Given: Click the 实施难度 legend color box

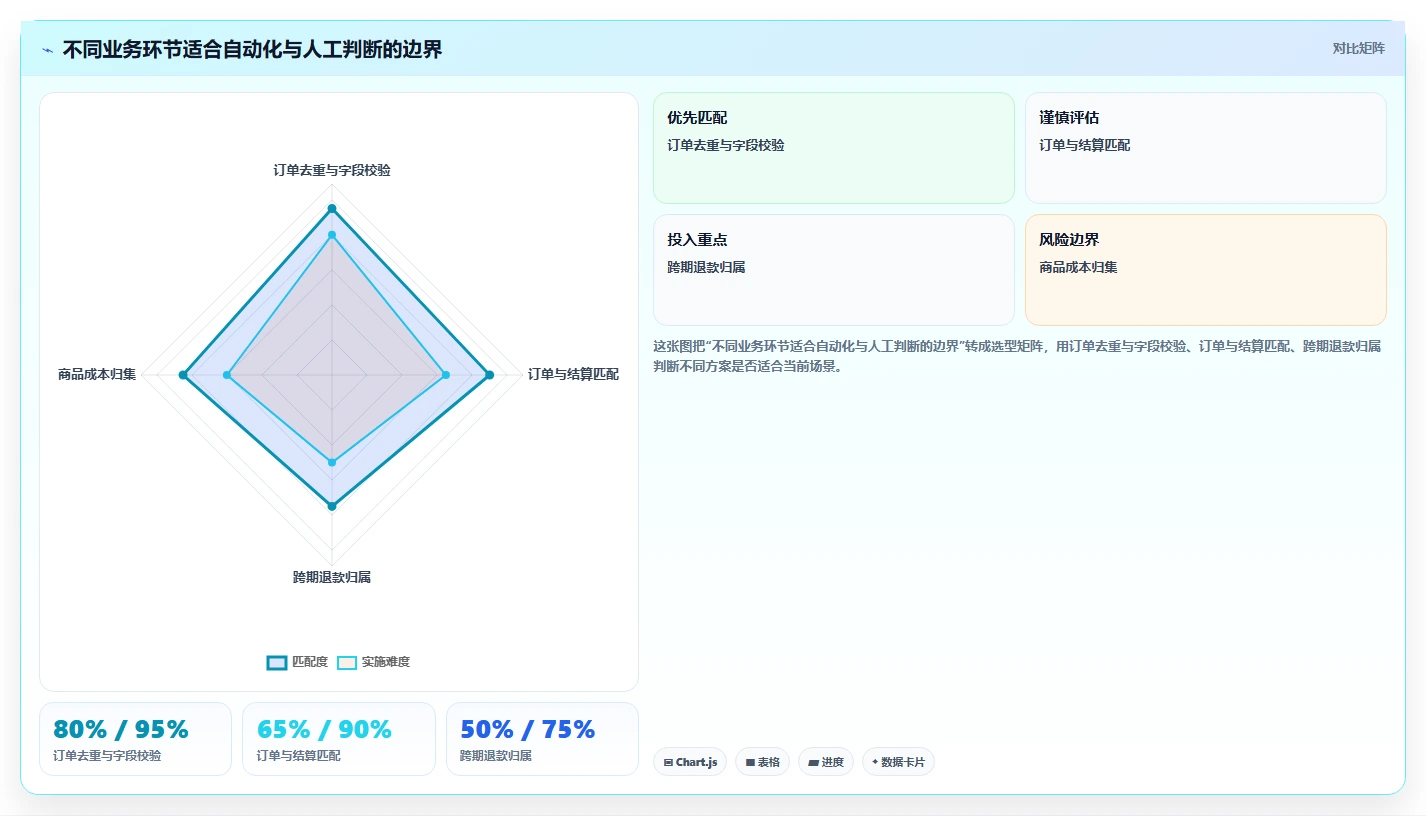Looking at the screenshot, I should [x=347, y=662].
